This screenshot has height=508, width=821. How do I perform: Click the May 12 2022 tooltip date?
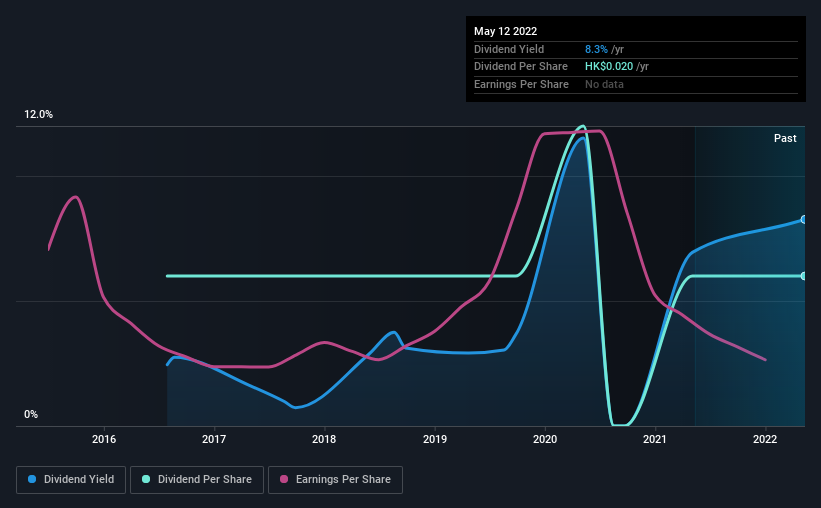pyautogui.click(x=505, y=31)
